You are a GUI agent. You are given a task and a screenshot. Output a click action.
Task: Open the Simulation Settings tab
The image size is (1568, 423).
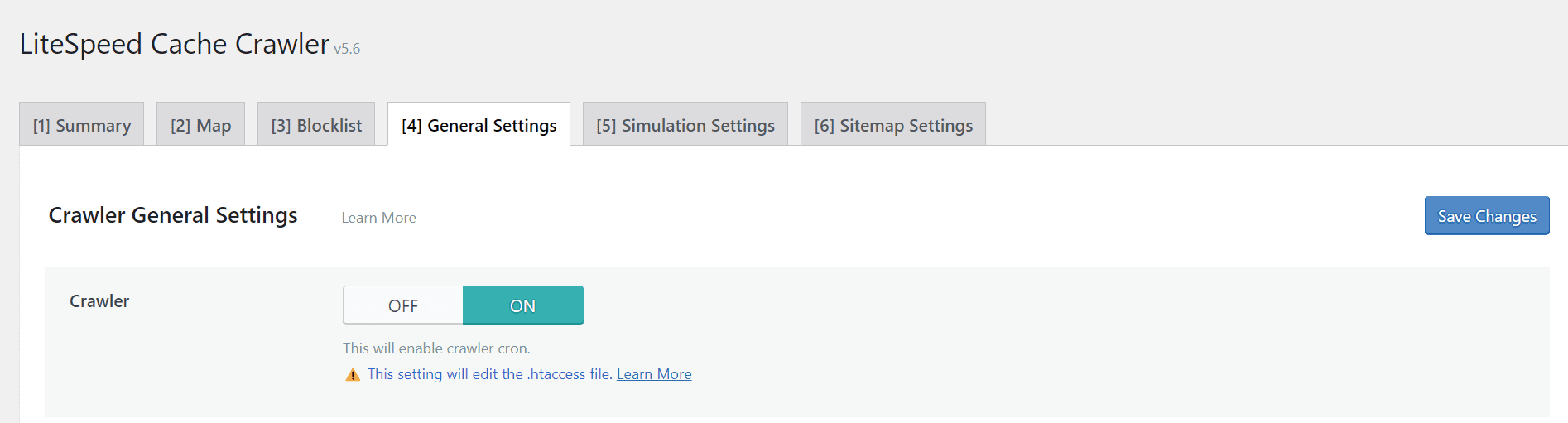point(685,125)
